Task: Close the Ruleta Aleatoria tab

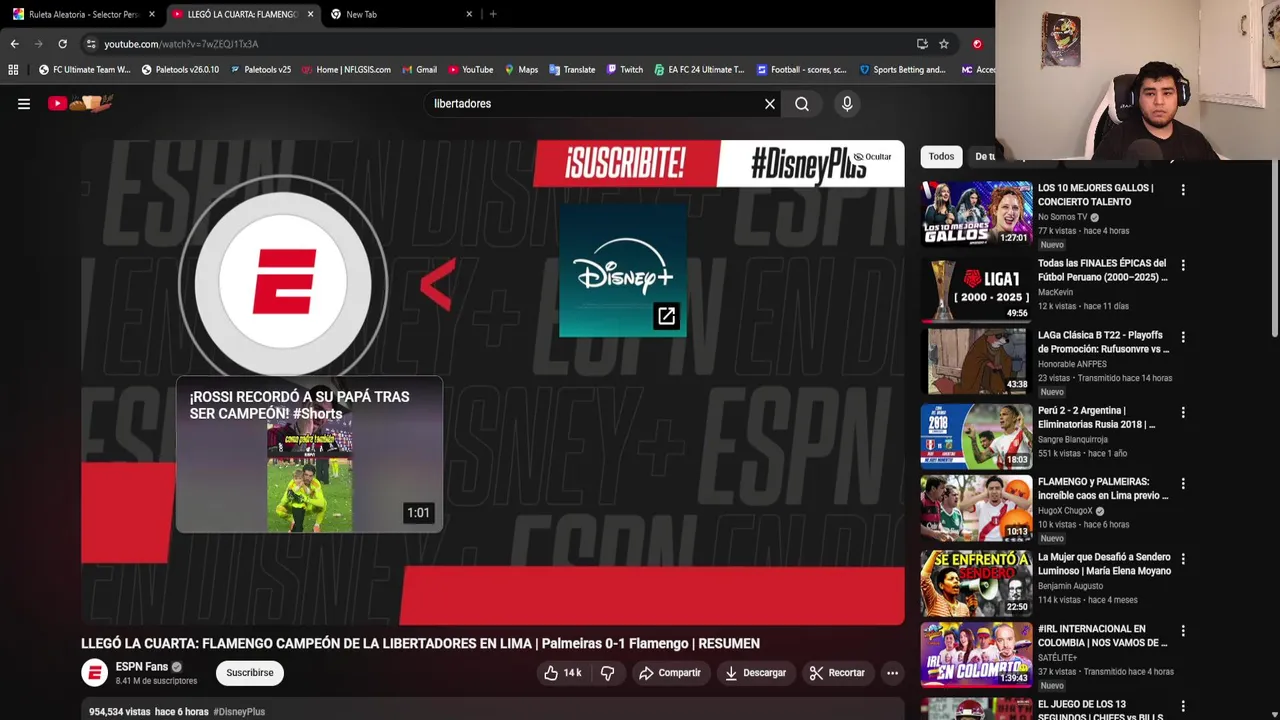Action: tap(152, 14)
